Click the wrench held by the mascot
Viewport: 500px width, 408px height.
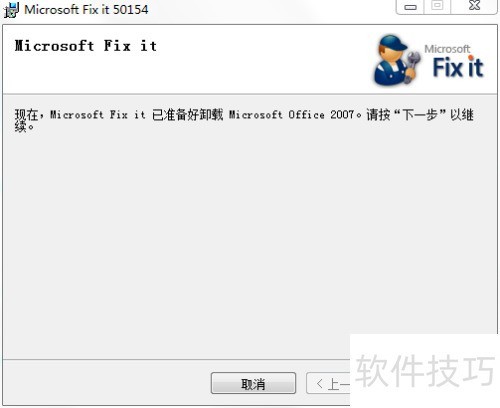[x=412, y=67]
